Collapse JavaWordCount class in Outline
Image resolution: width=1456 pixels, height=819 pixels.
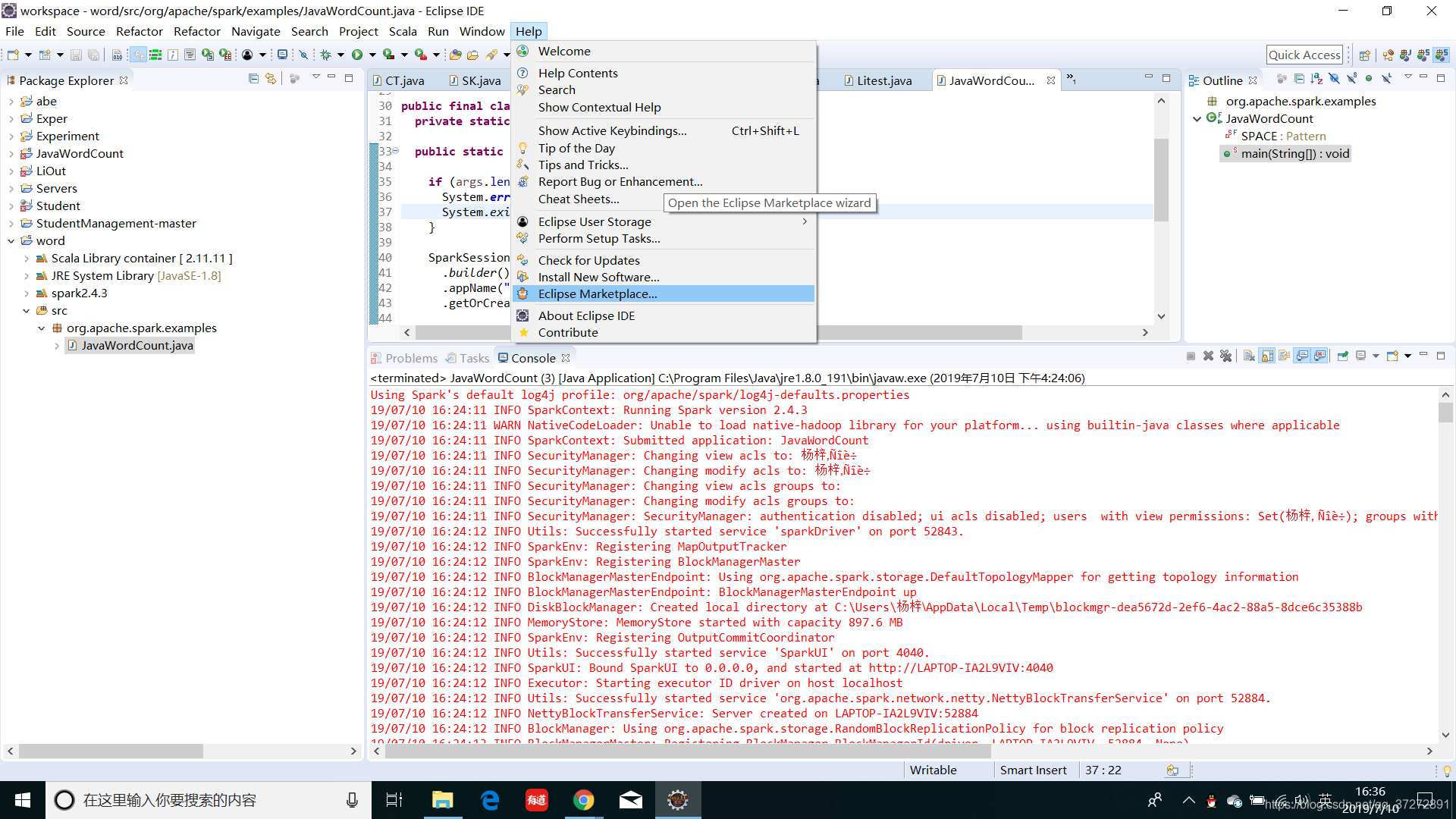pos(1197,119)
